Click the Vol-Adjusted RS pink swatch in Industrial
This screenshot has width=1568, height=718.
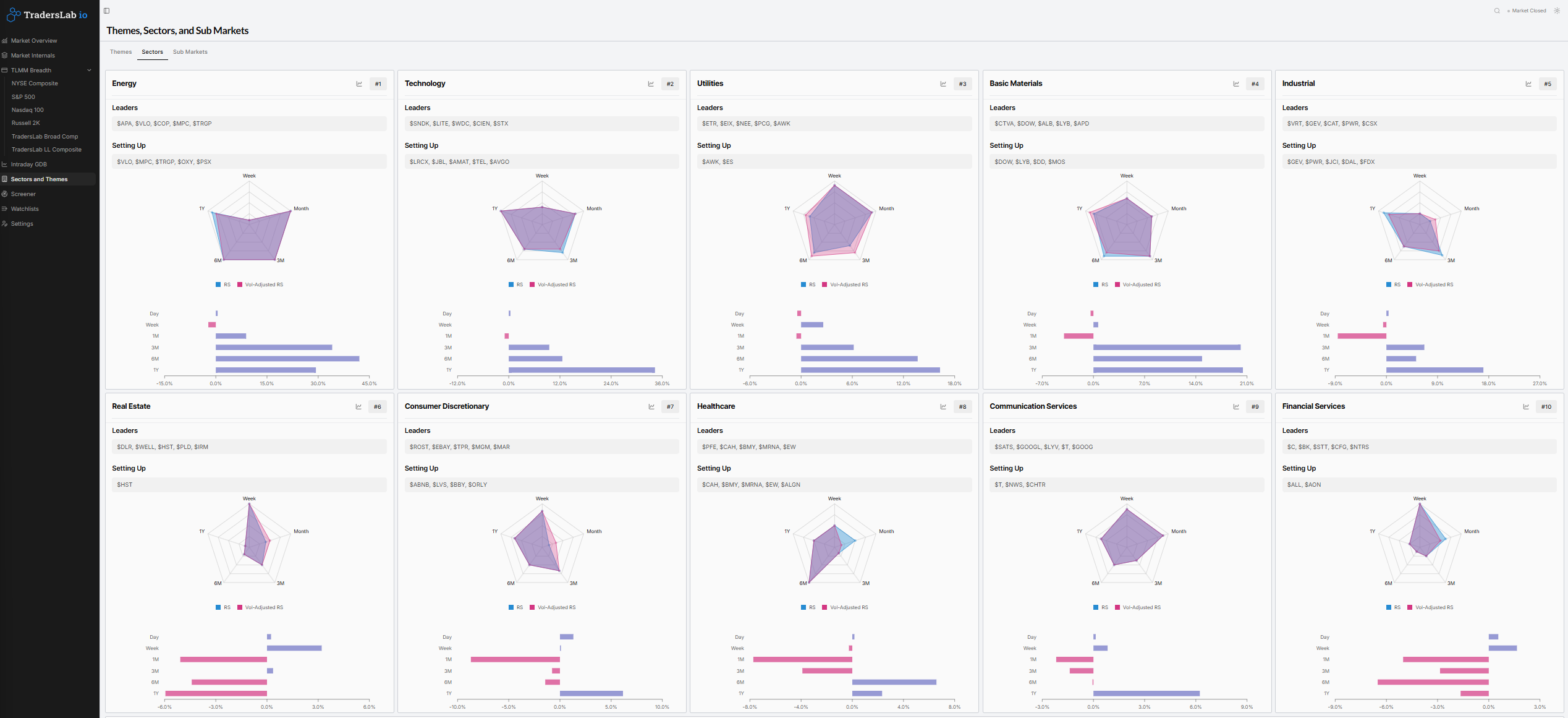1410,285
